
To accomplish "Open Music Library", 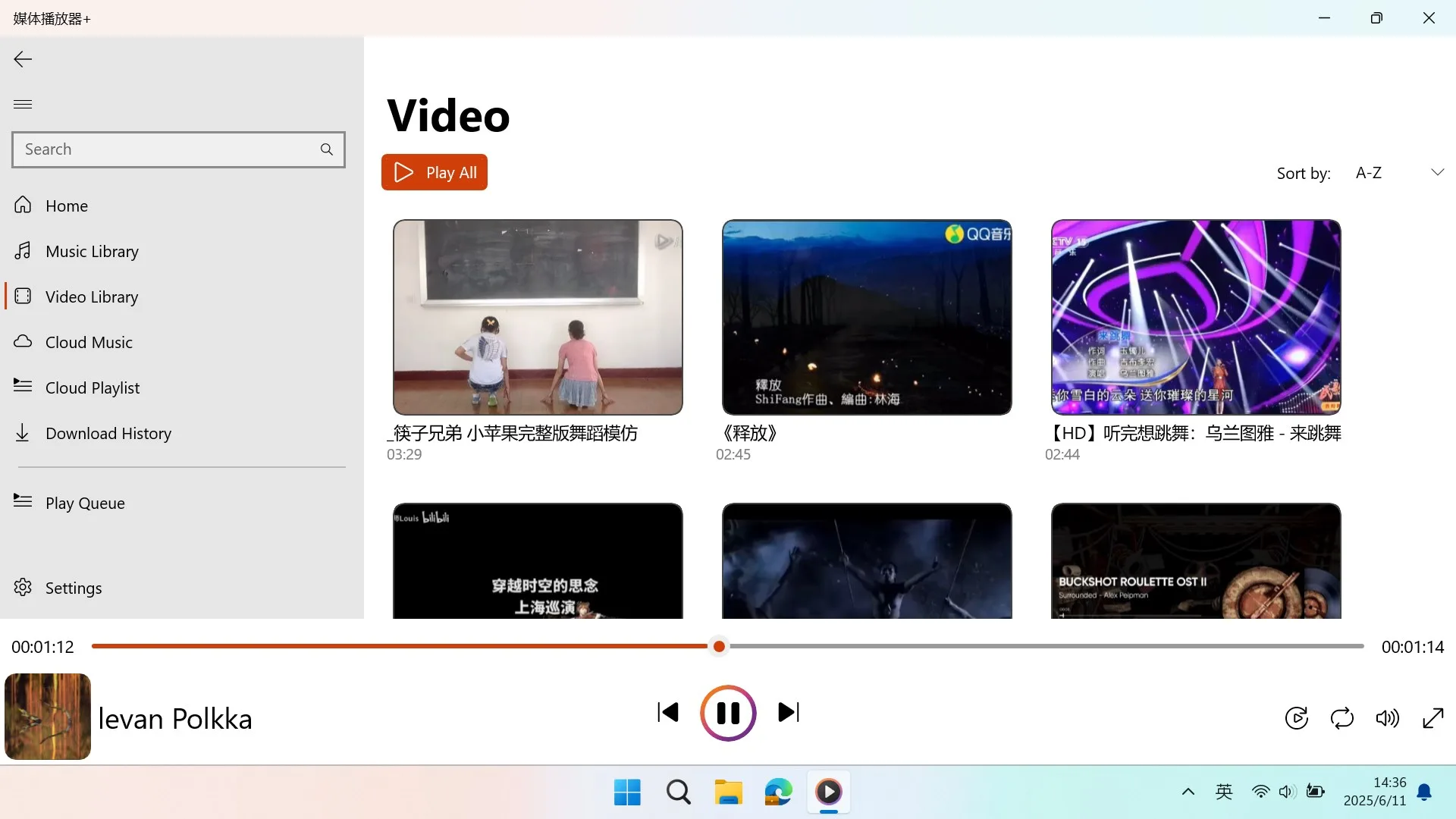I will (x=182, y=251).
